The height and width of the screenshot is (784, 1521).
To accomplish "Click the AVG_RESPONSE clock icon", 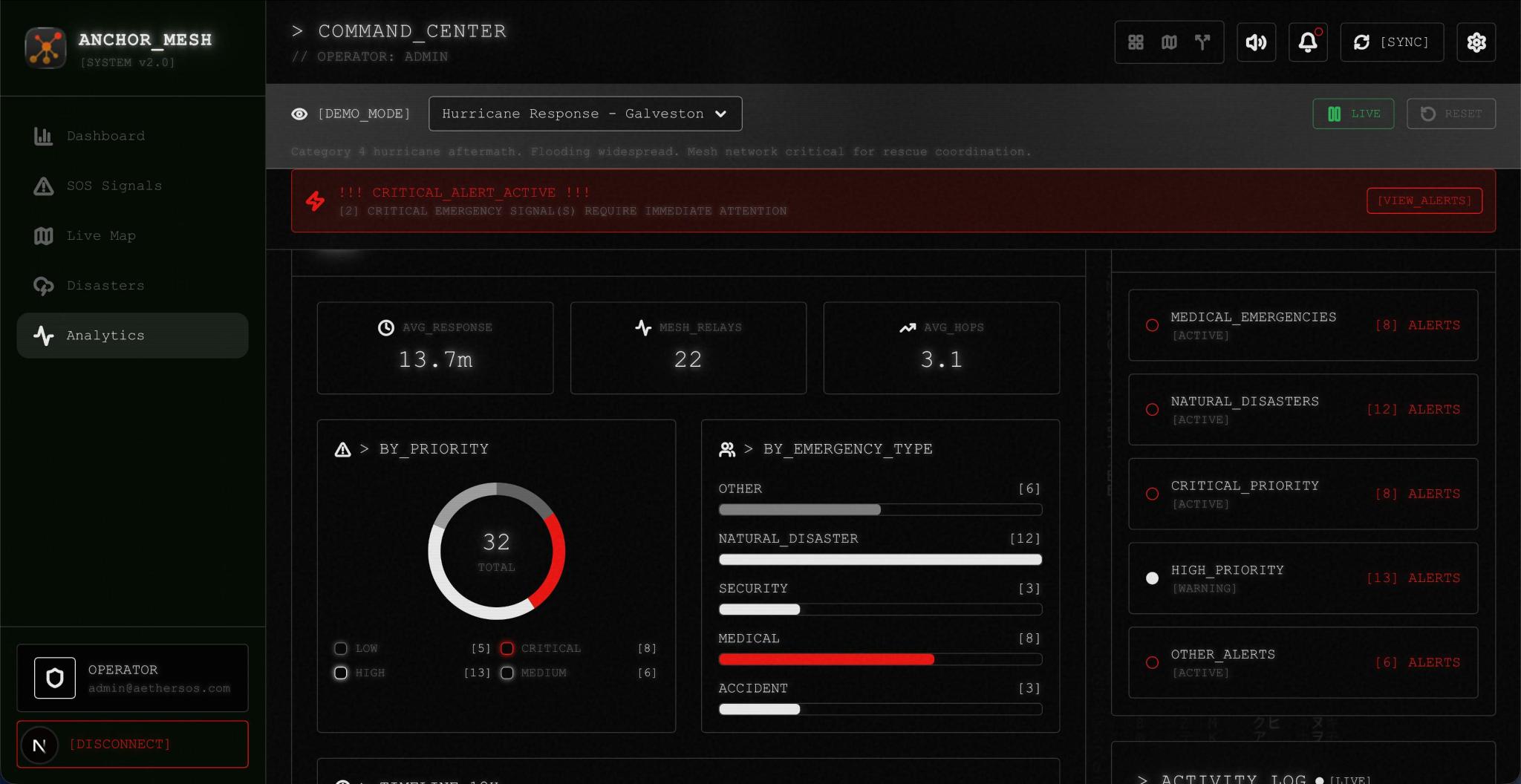I will tap(386, 327).
